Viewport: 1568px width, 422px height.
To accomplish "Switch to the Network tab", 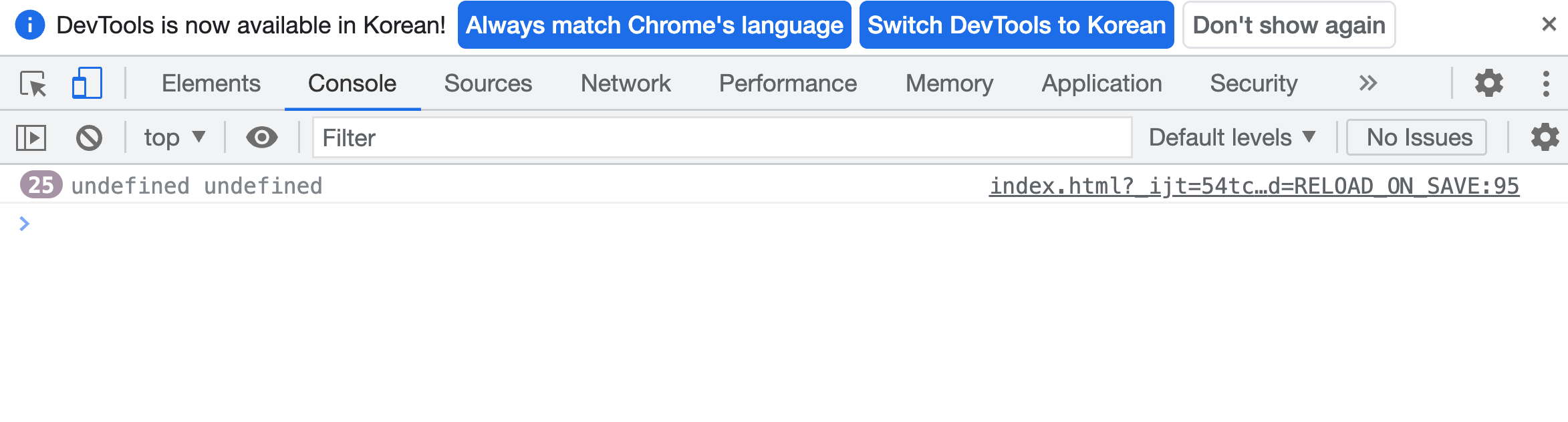I will 626,83.
